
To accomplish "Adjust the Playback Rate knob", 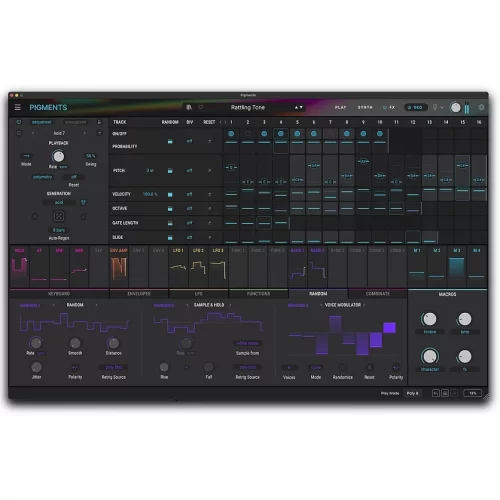I will pos(58,156).
